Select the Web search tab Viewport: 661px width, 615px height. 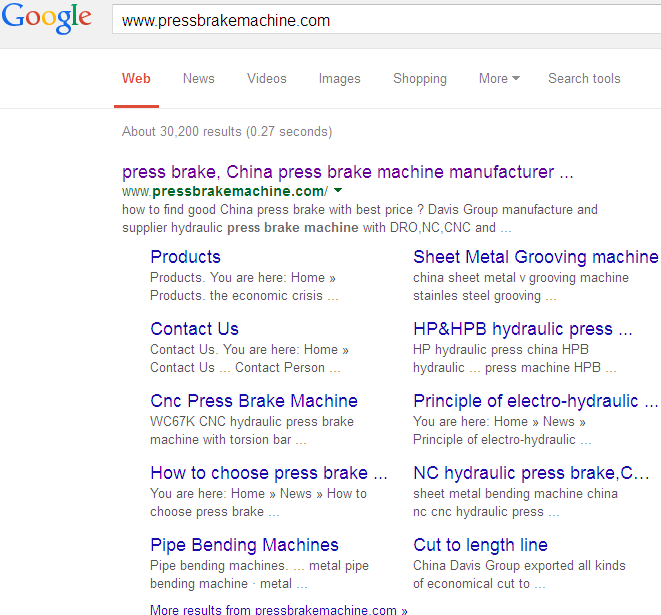click(x=136, y=78)
